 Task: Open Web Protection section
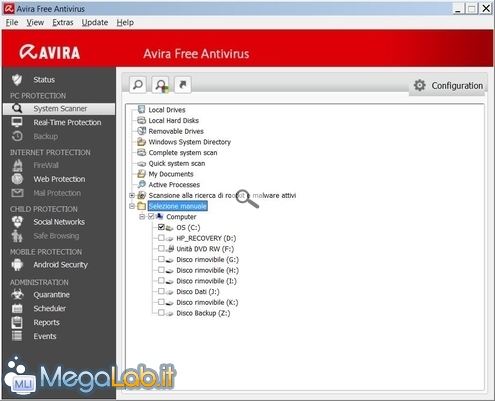59,179
